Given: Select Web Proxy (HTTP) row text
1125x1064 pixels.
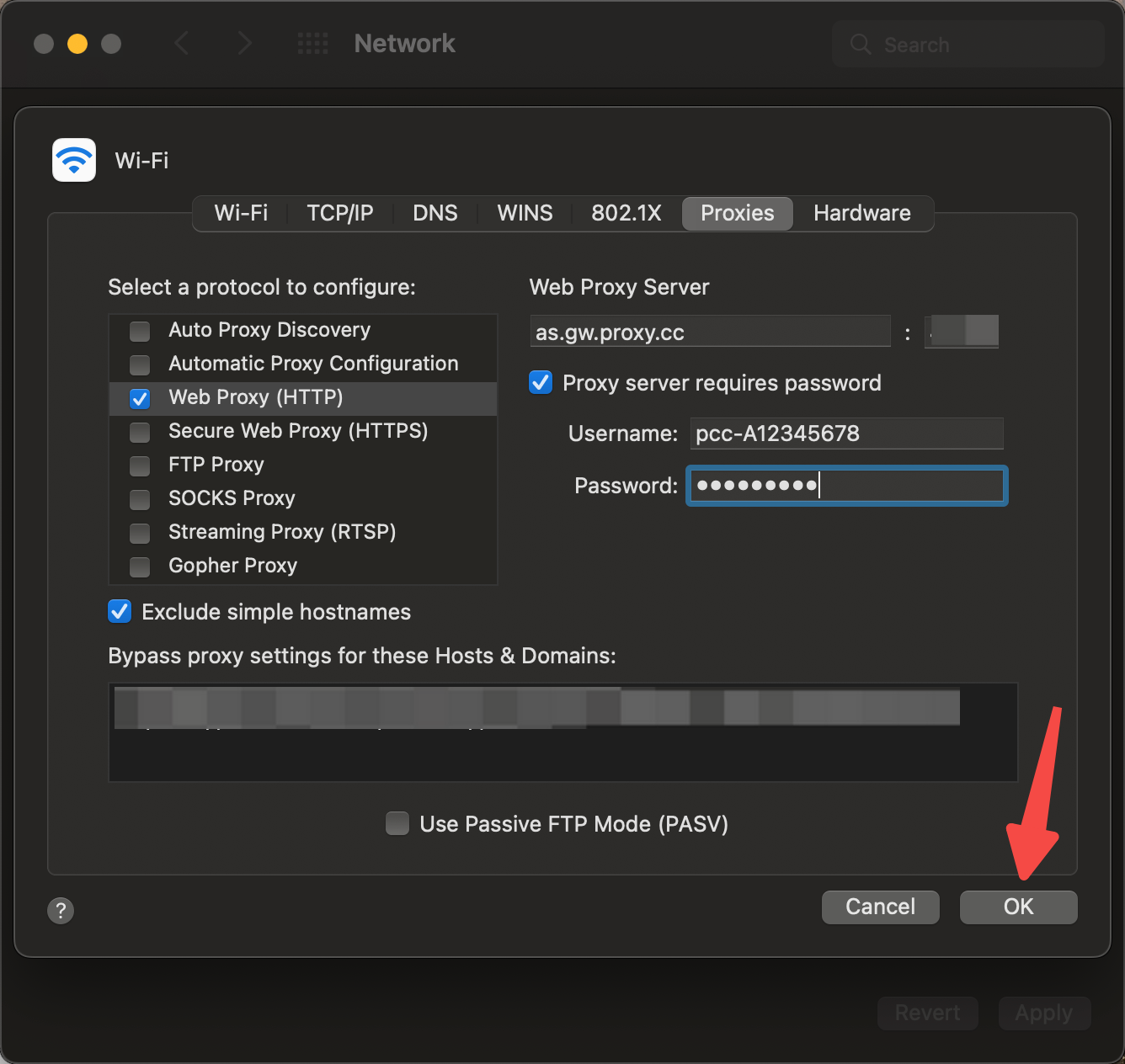Looking at the screenshot, I should (x=256, y=397).
